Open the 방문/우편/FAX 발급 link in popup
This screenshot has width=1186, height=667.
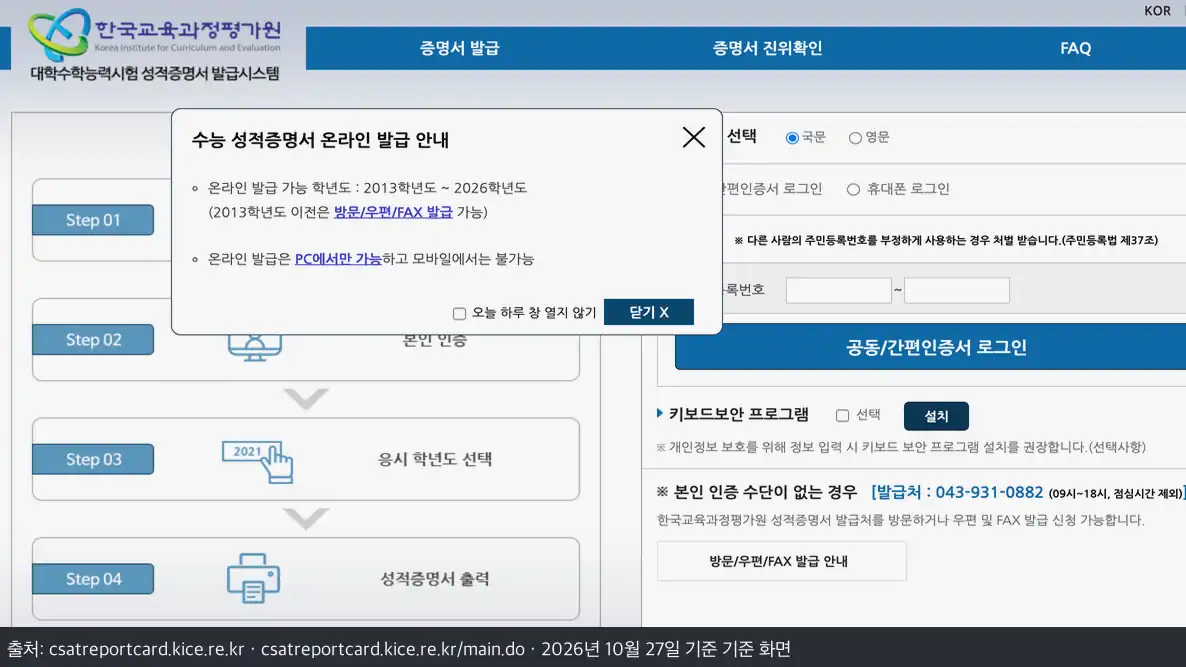point(393,212)
